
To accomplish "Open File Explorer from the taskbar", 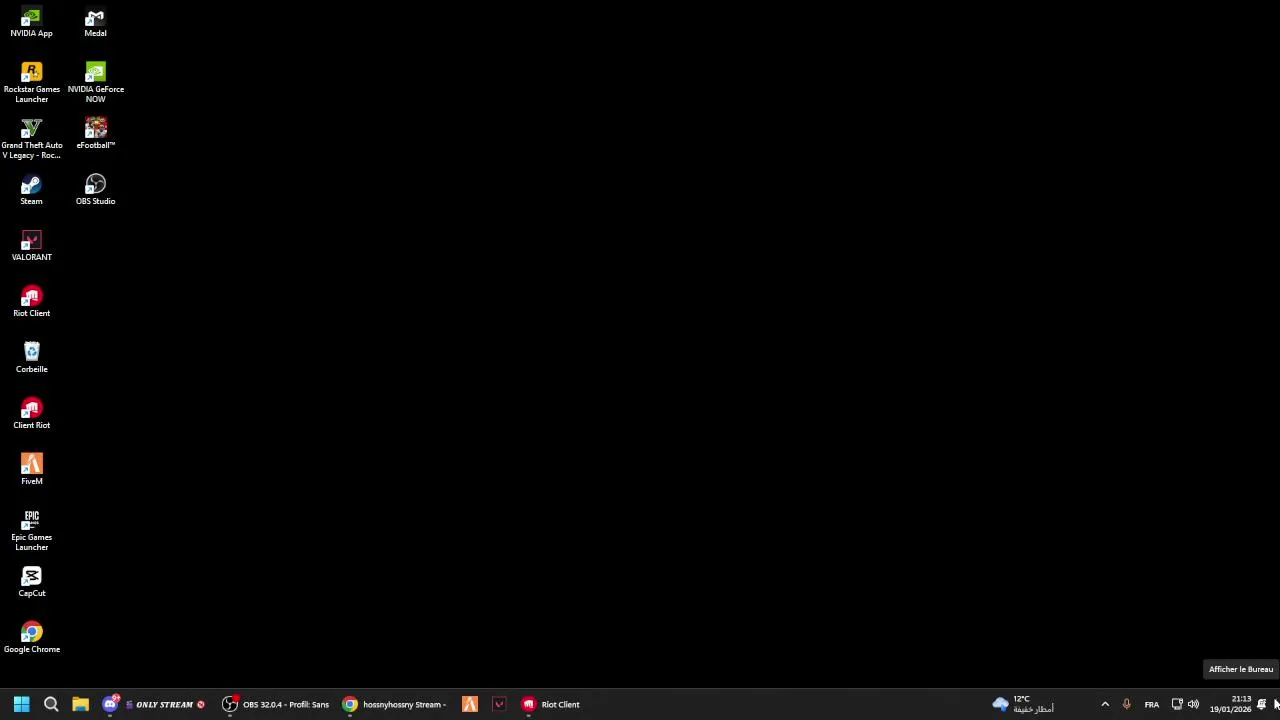I will coord(80,704).
